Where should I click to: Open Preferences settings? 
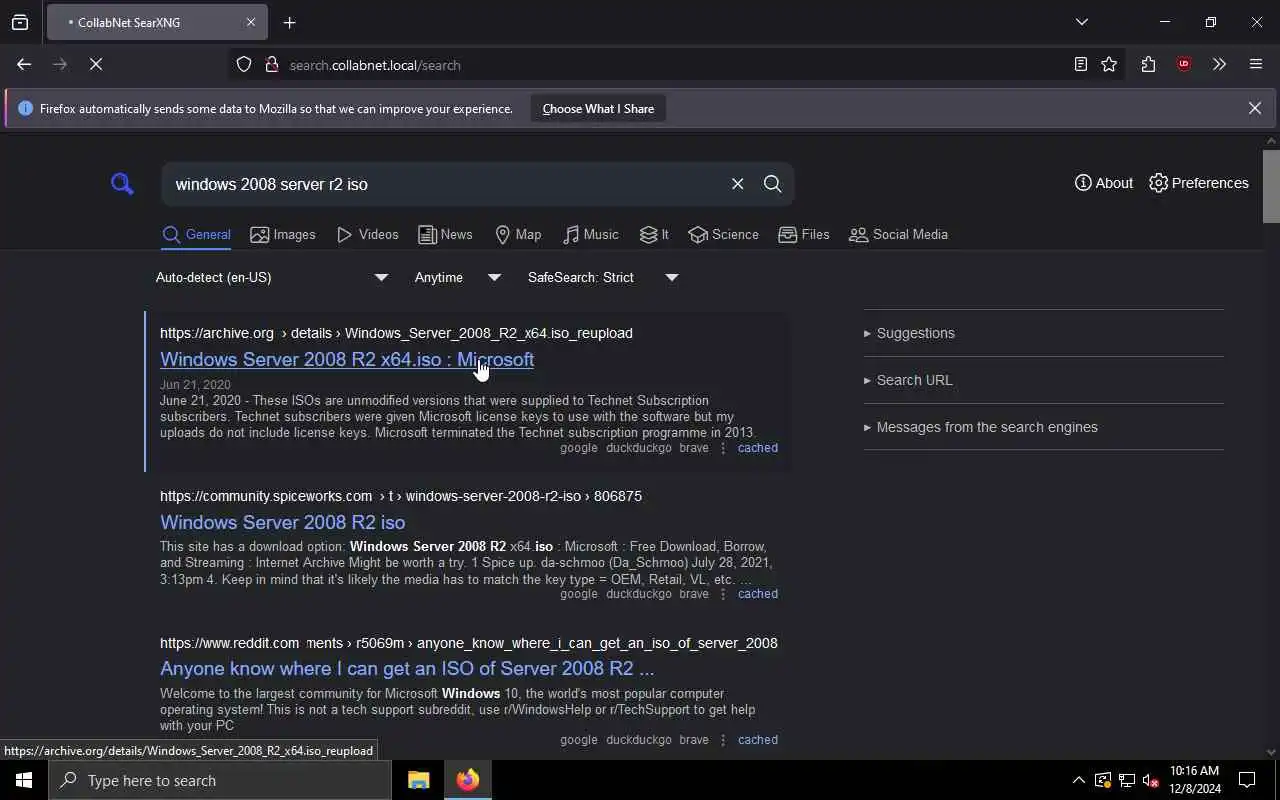(x=1199, y=183)
